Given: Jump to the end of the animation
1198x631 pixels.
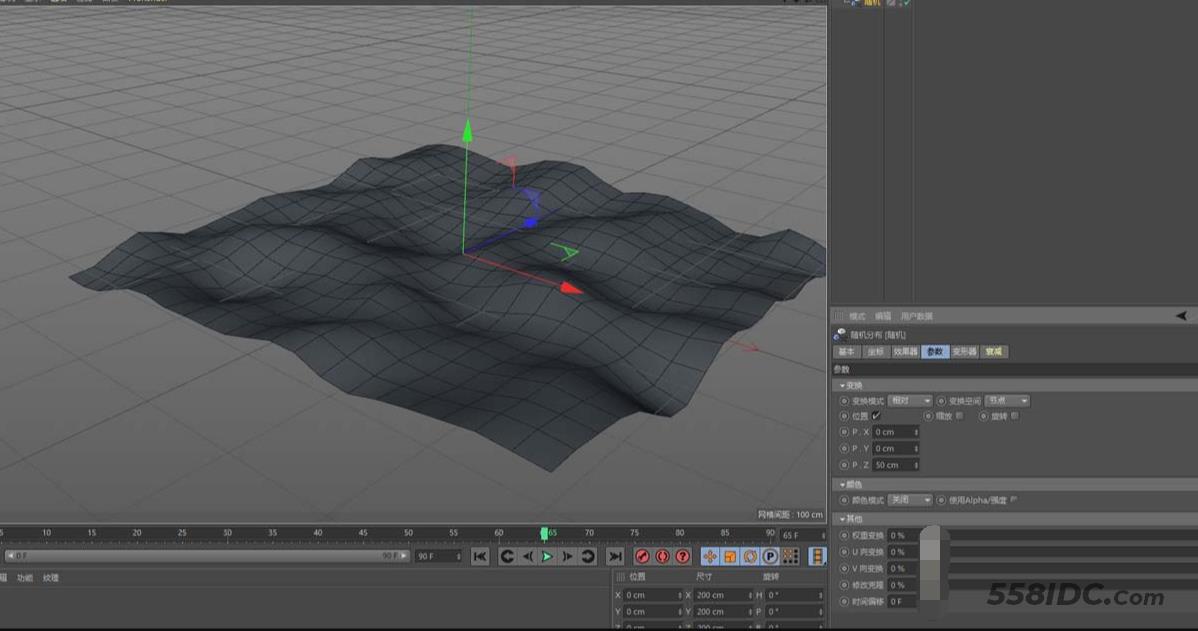Looking at the screenshot, I should 615,557.
